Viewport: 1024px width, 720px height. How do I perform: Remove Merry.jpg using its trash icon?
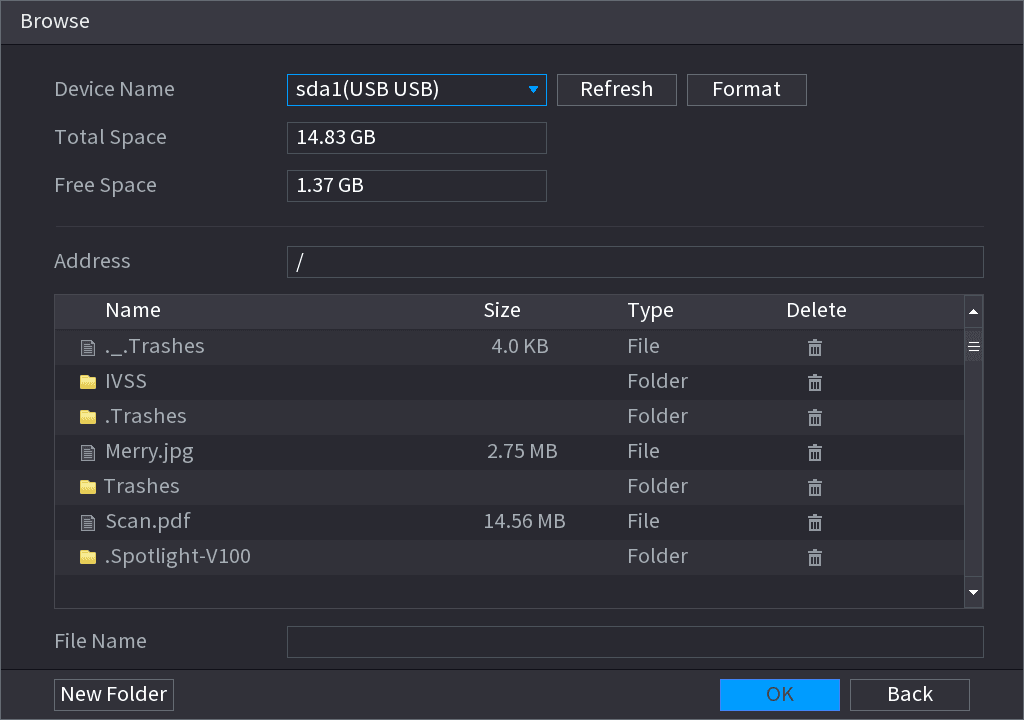pos(814,452)
